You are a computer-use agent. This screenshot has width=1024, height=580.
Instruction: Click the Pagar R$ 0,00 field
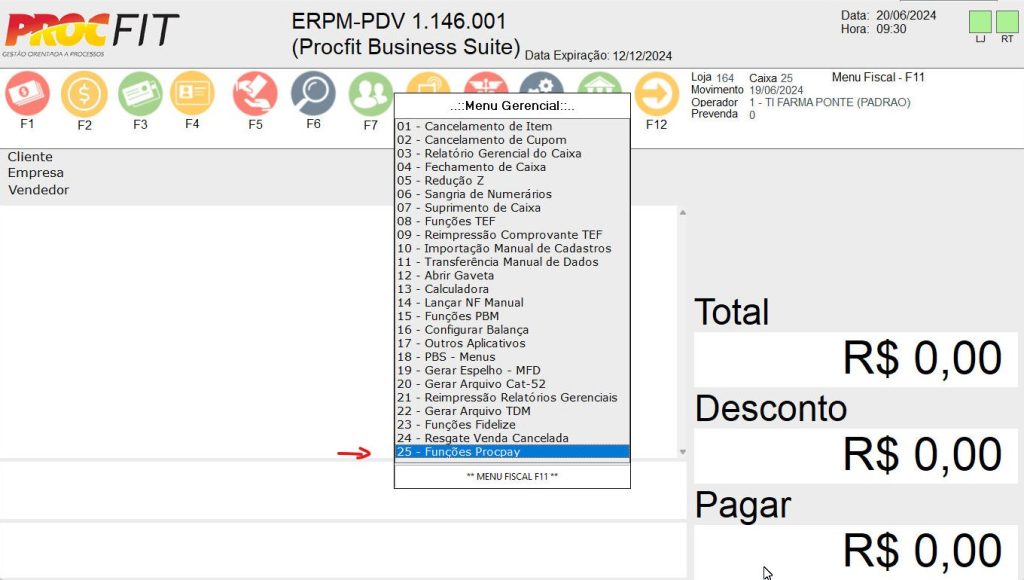click(856, 552)
